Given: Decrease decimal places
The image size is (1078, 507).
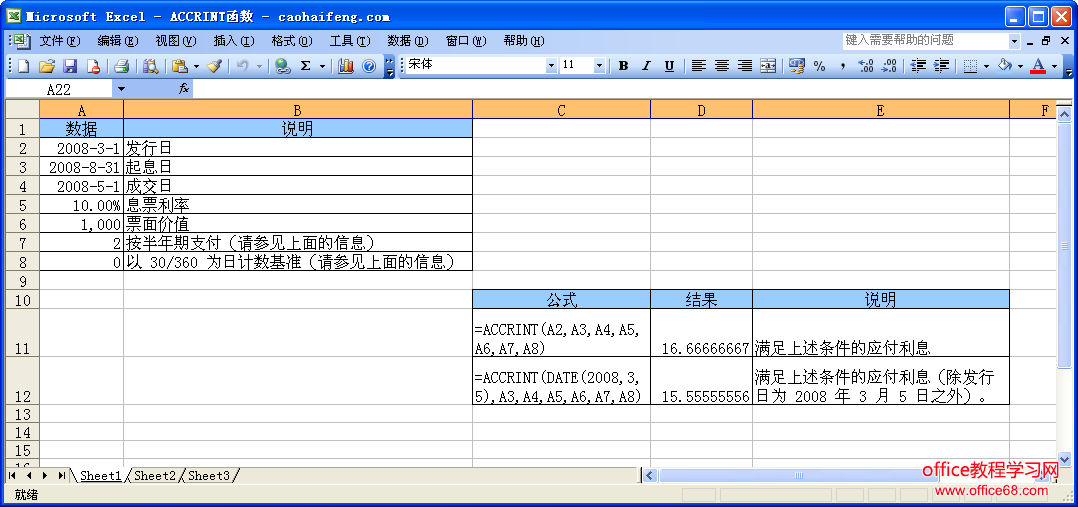Looking at the screenshot, I should pos(889,66).
